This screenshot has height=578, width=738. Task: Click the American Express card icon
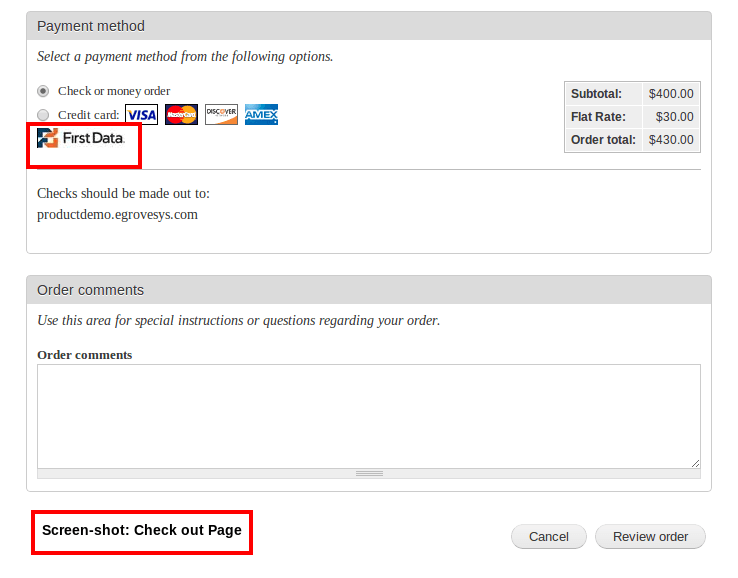pos(261,115)
